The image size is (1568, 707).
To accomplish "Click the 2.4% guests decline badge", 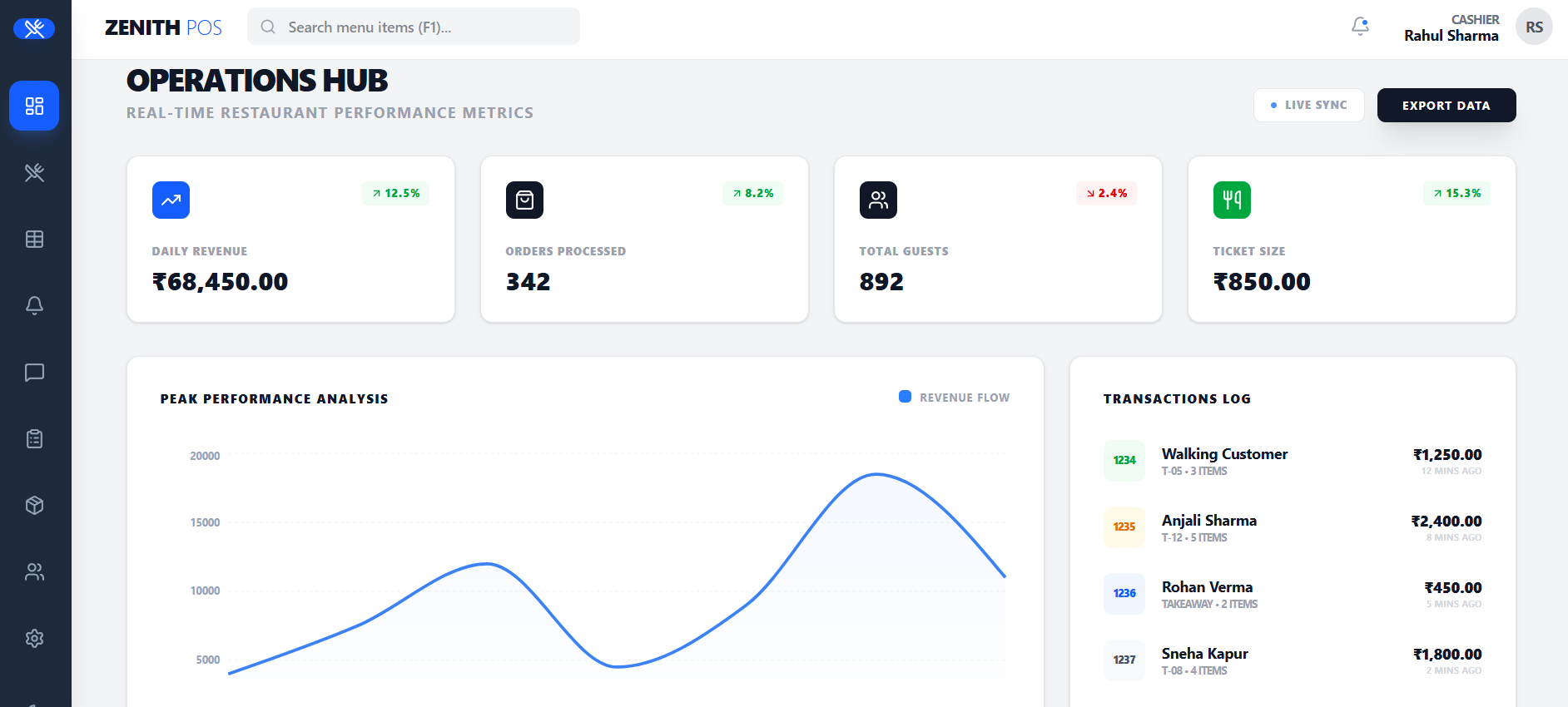I will click(1106, 193).
